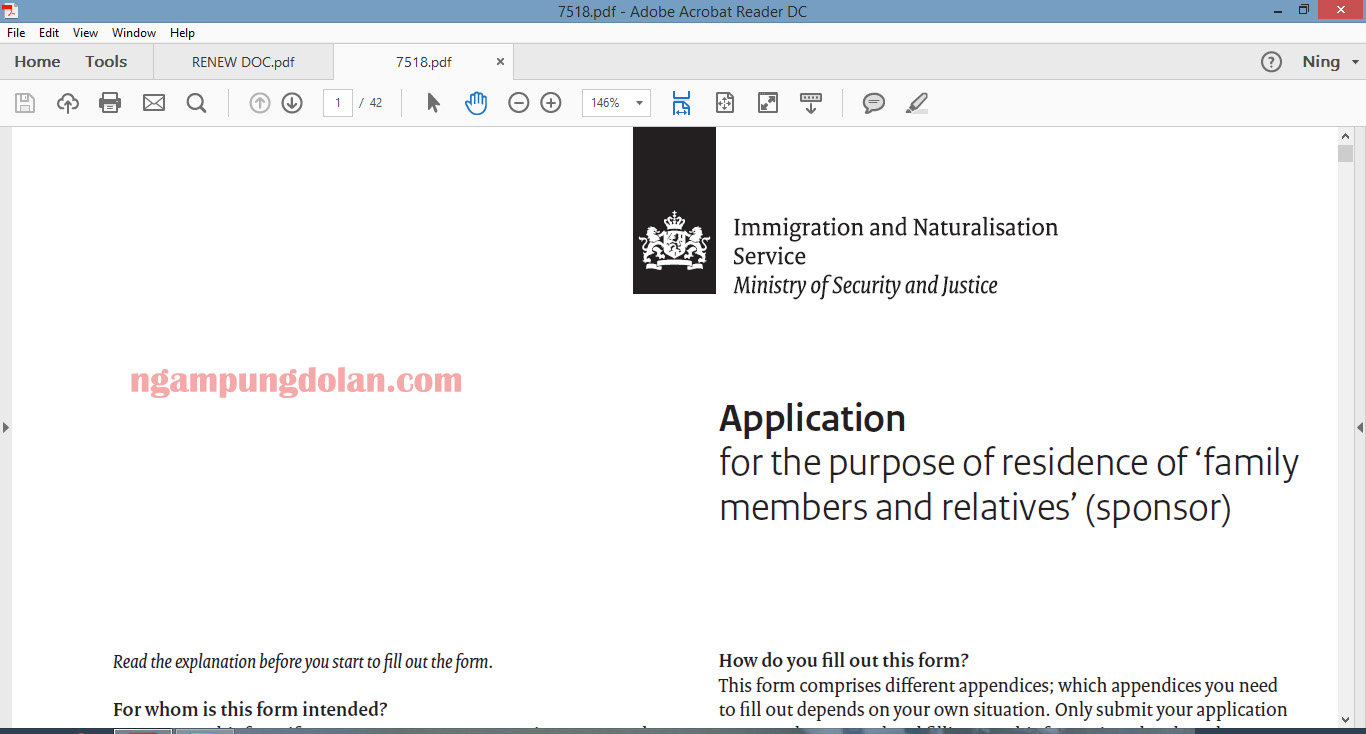Click 'For whom is this form intended?' heading

click(250, 710)
